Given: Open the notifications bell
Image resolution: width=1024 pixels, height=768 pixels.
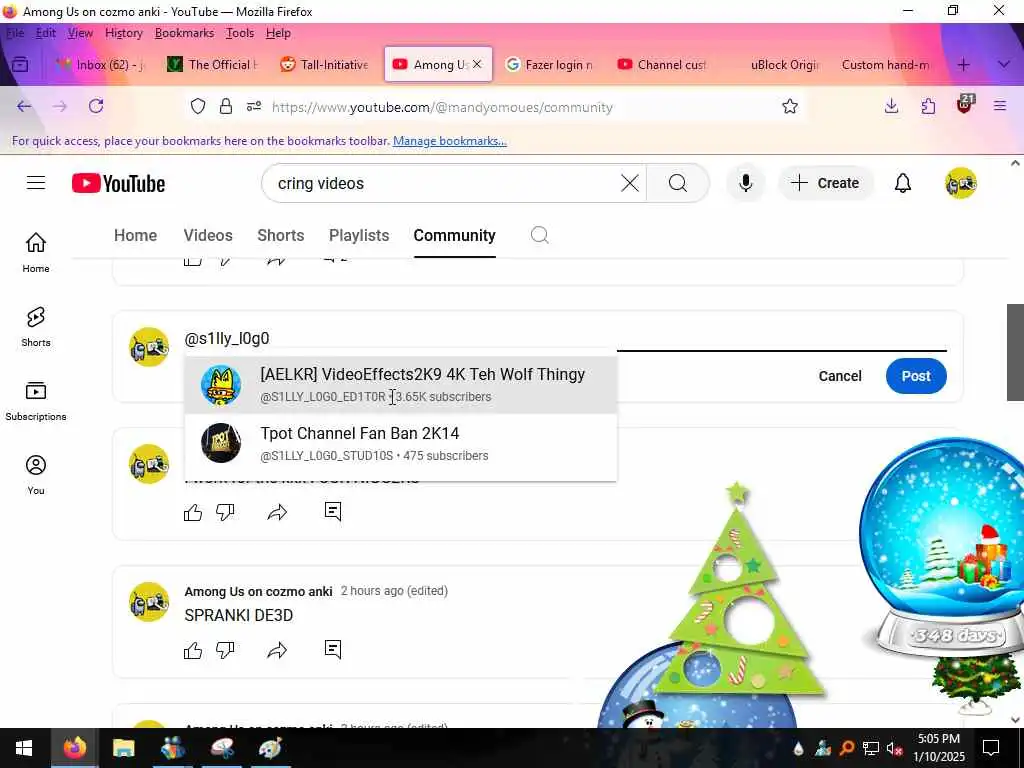Looking at the screenshot, I should pos(903,184).
